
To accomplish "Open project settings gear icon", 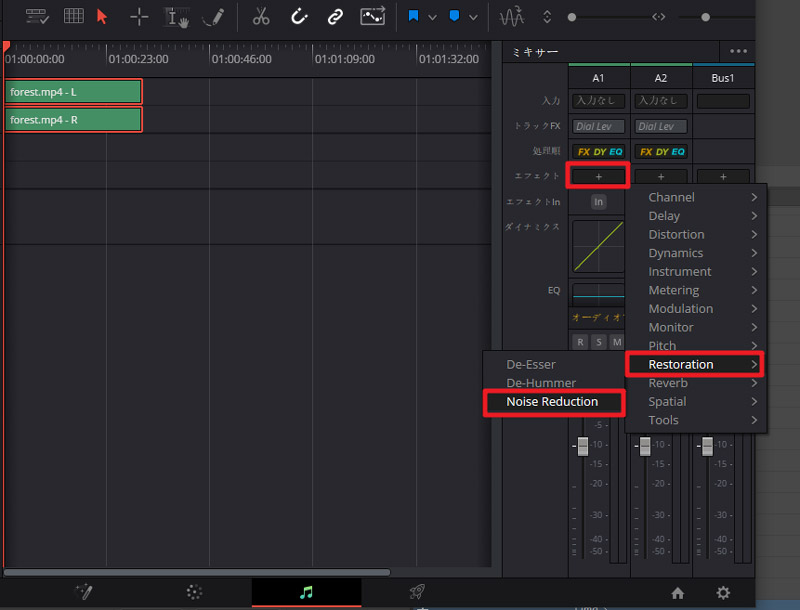I will point(723,593).
